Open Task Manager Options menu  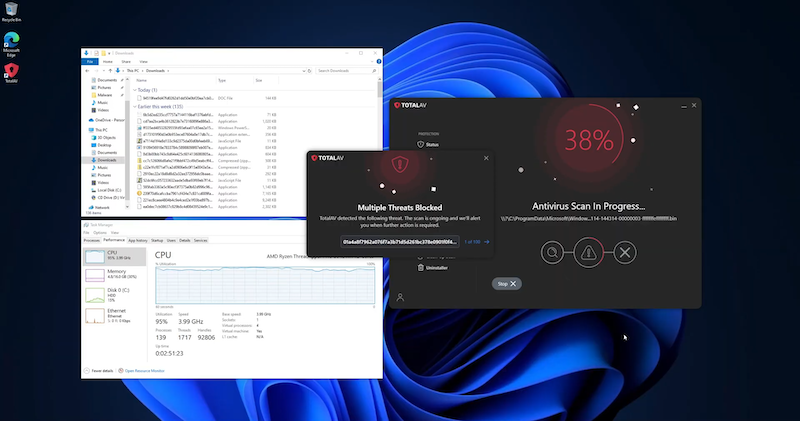click(100, 233)
